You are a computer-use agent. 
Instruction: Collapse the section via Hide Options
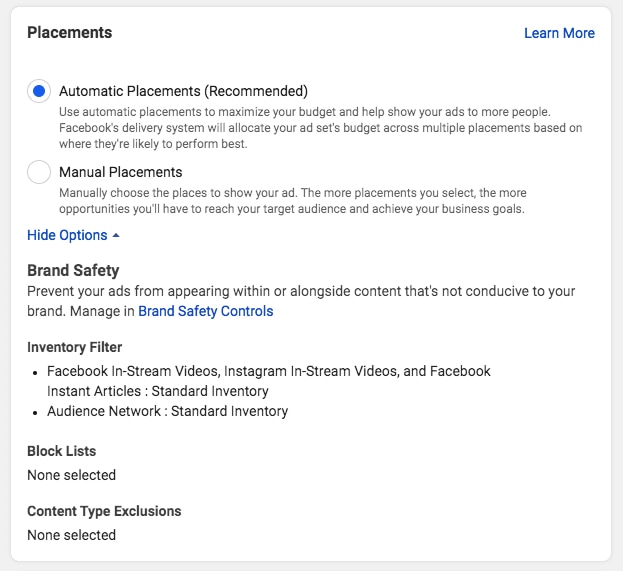[x=67, y=235]
